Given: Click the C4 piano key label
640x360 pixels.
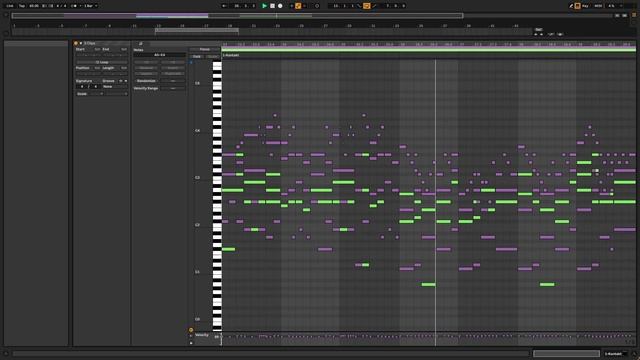Looking at the screenshot, I should point(198,131).
